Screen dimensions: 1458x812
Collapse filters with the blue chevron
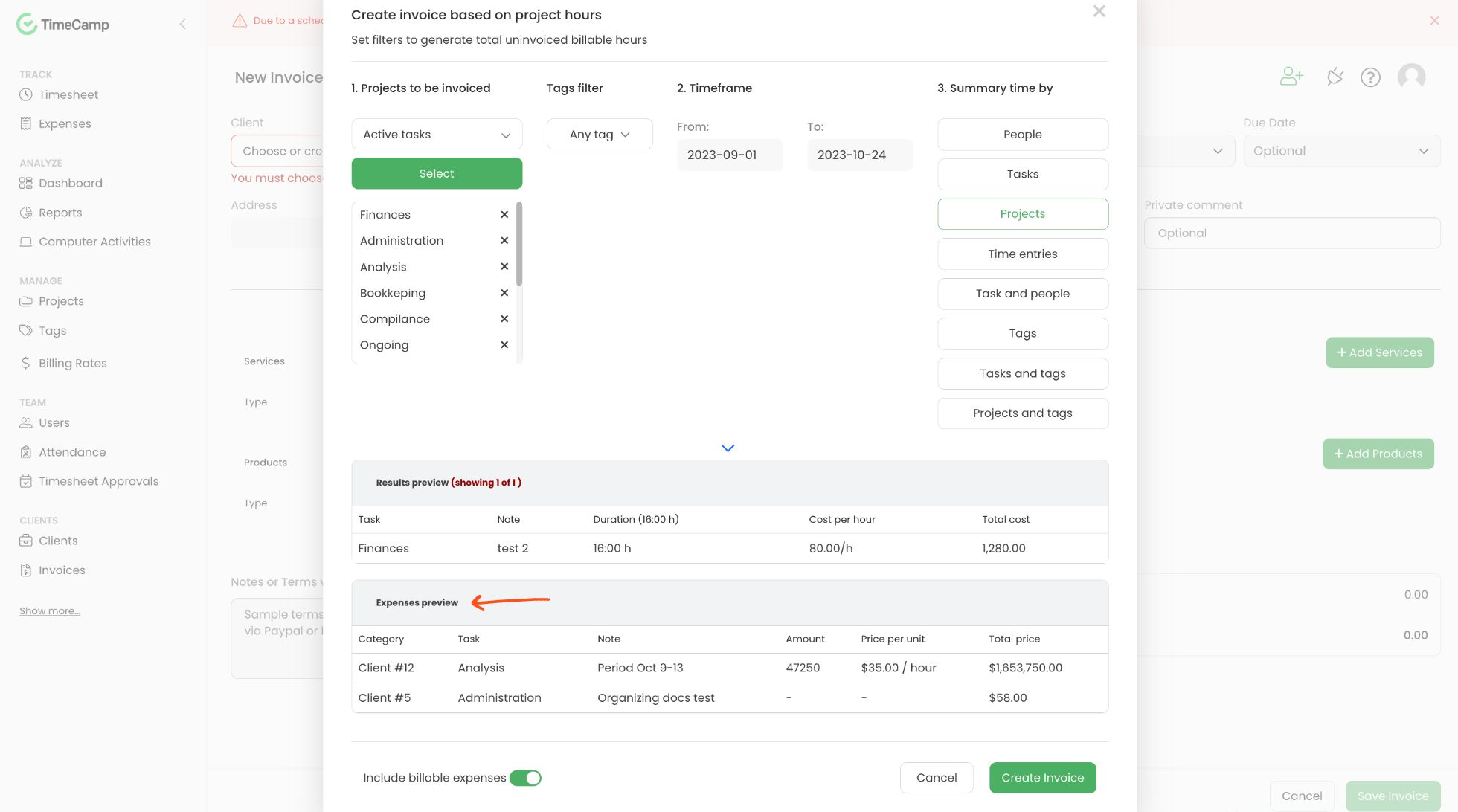click(x=728, y=448)
